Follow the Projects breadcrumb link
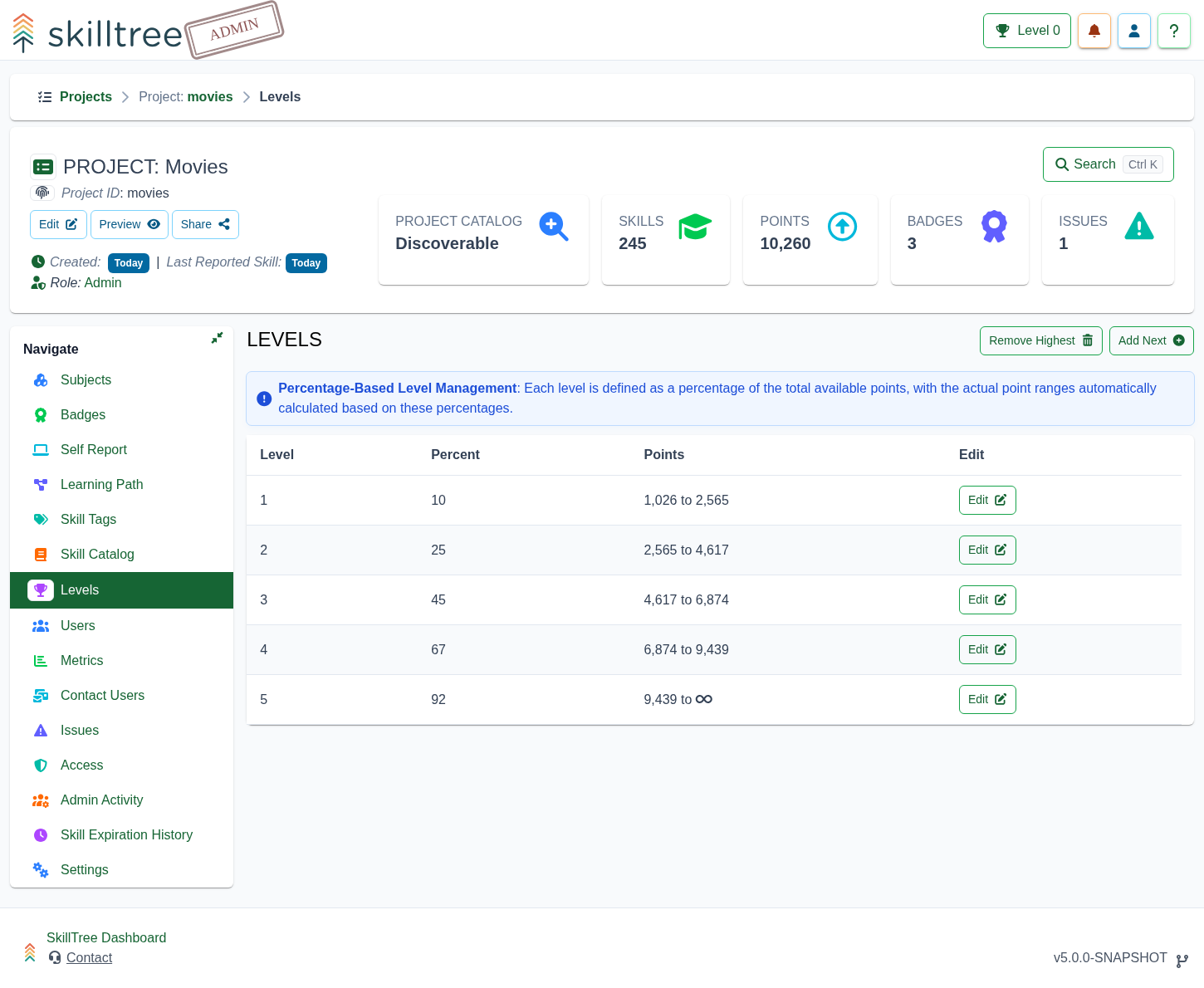 point(86,97)
